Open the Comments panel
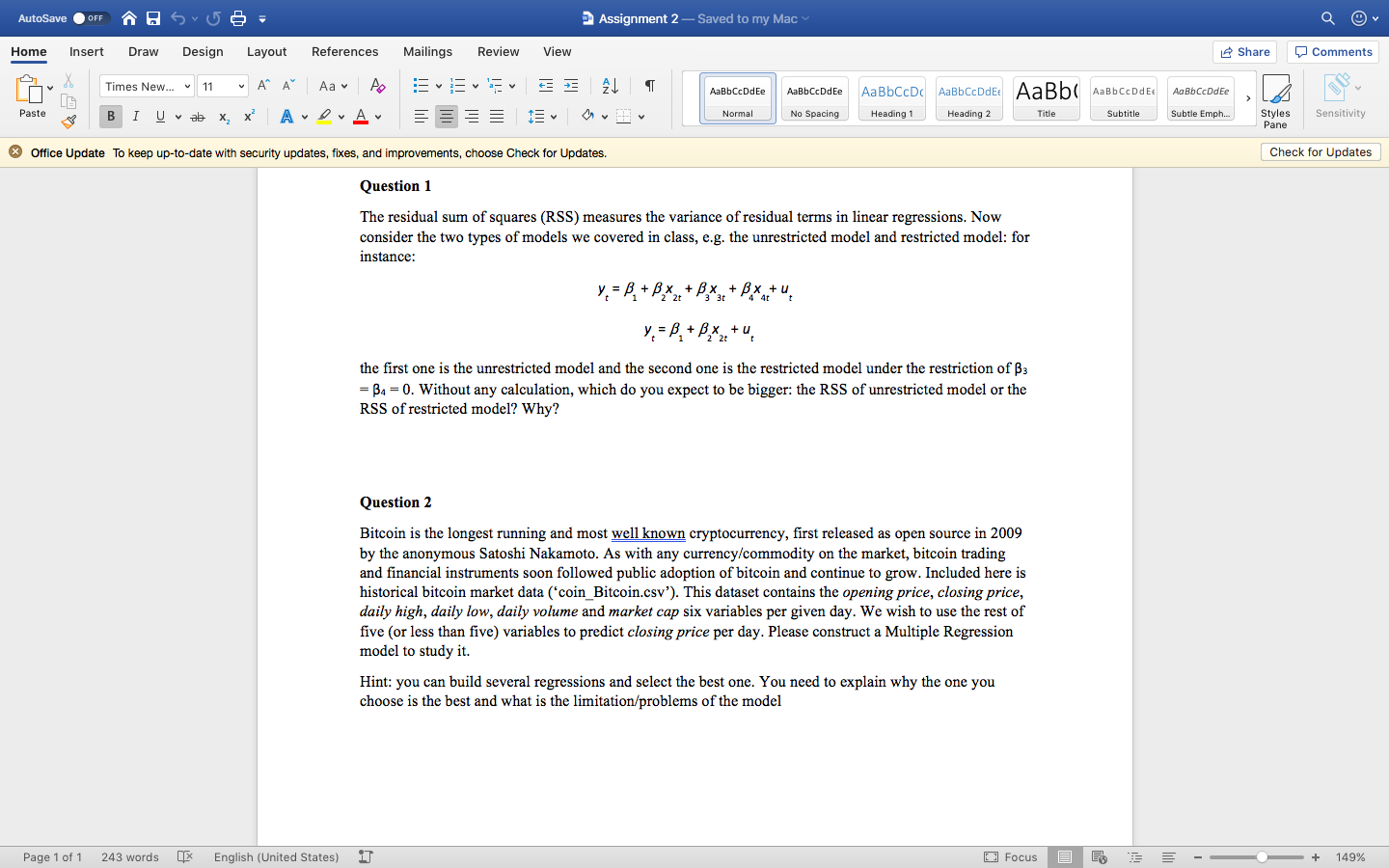This screenshot has height=868, width=1389. click(1332, 52)
